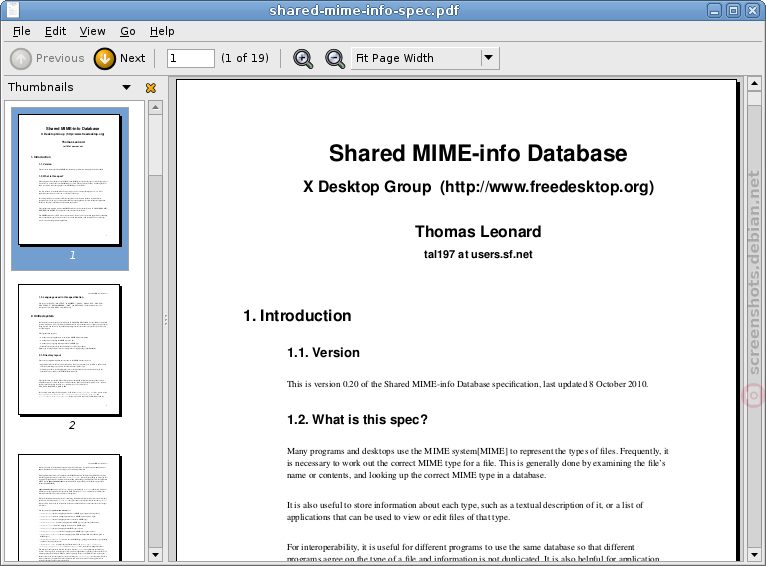Open the Edit menu
Viewport: 766px width, 566px height.
55,31
